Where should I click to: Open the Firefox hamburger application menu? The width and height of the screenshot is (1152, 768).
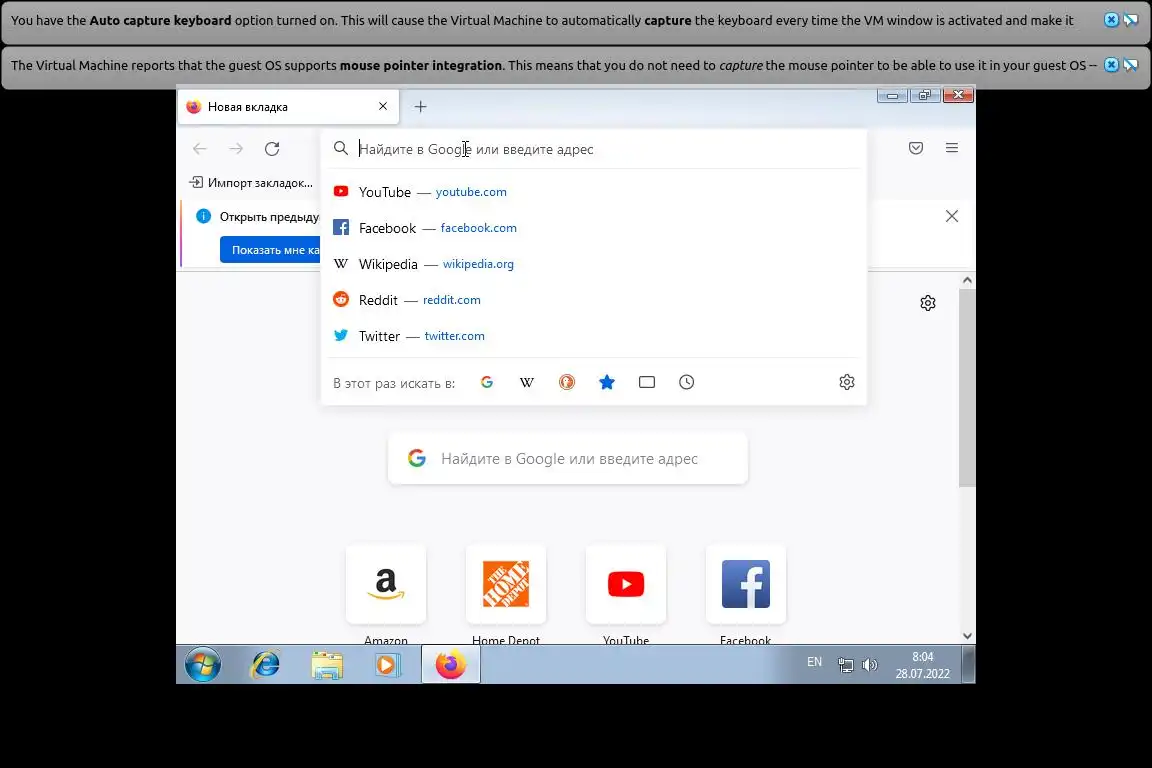pos(951,148)
